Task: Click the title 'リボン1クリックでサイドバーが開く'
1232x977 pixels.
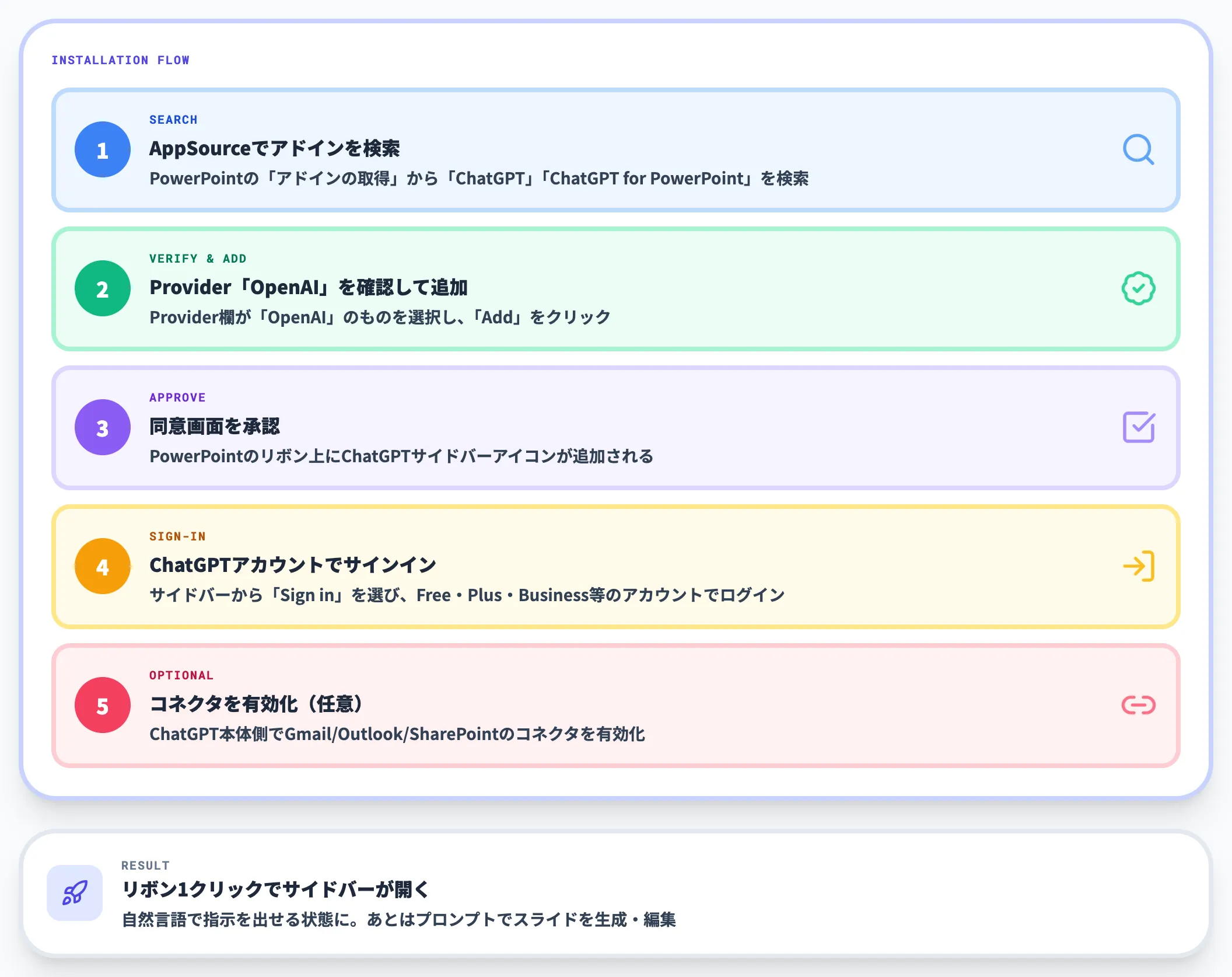Action: [x=275, y=889]
